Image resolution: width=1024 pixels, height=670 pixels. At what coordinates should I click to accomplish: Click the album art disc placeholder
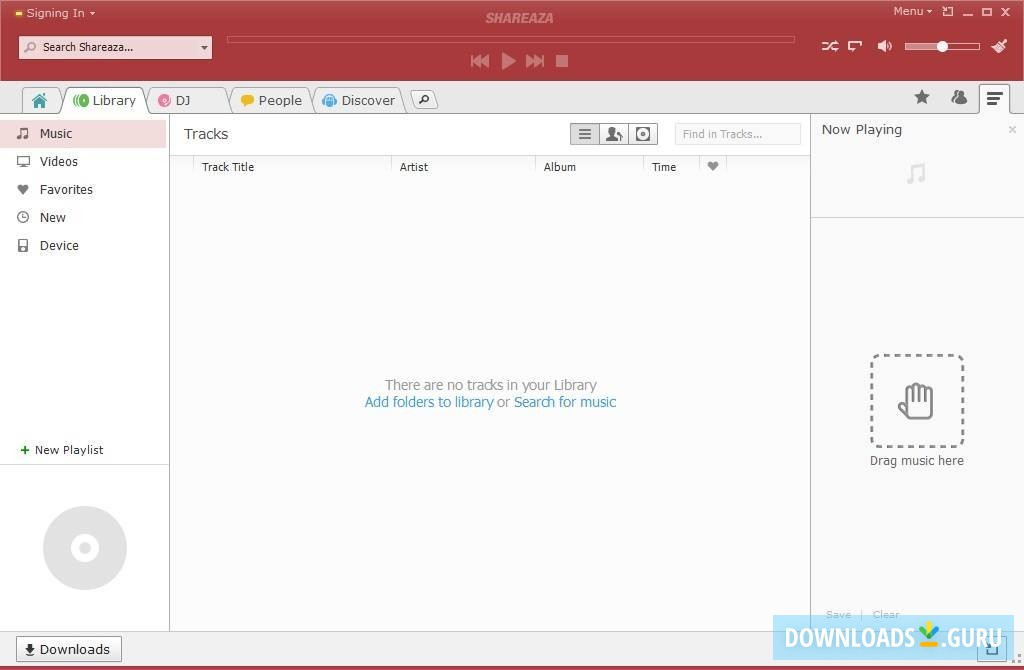tap(85, 548)
